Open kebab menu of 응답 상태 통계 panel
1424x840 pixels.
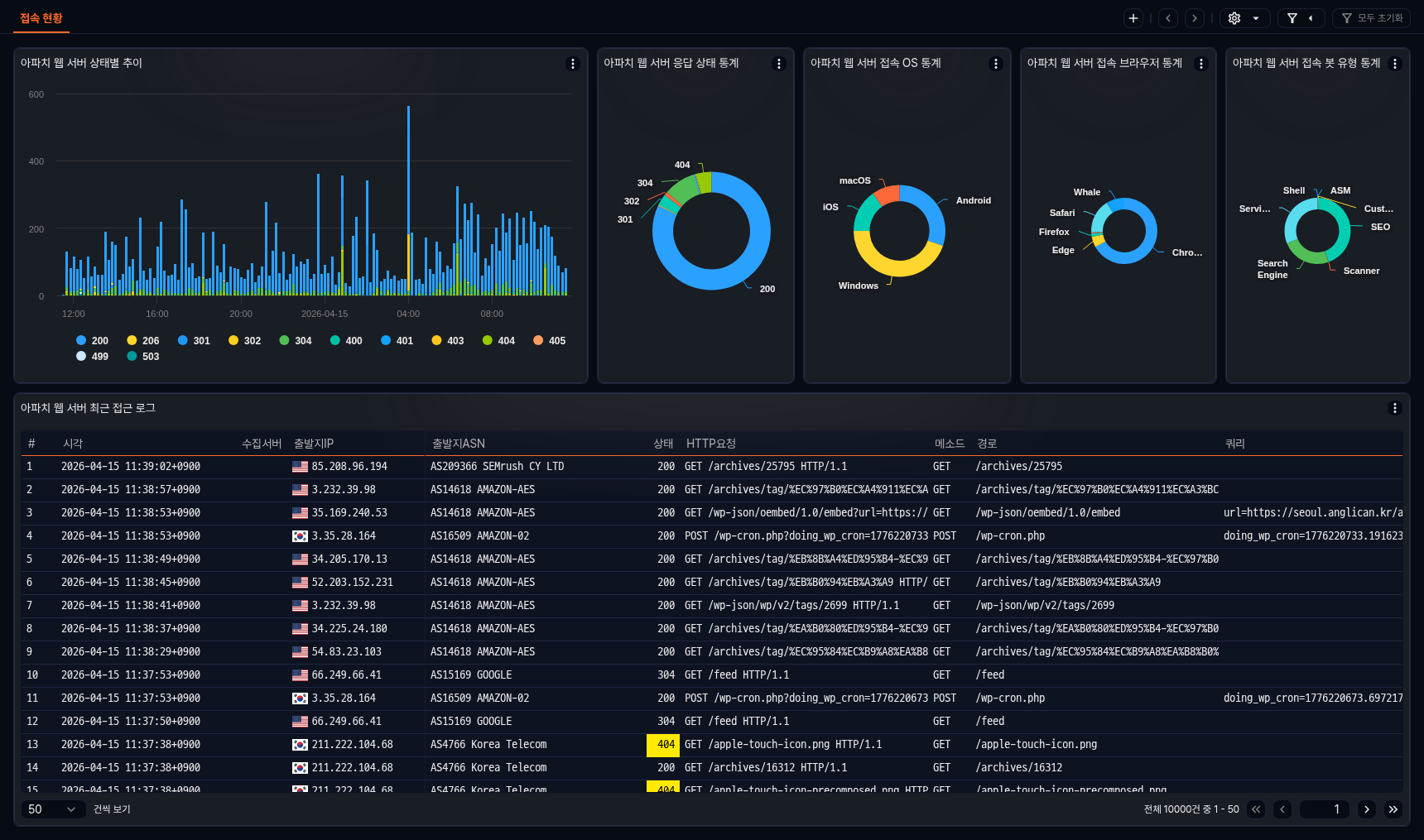tap(778, 64)
